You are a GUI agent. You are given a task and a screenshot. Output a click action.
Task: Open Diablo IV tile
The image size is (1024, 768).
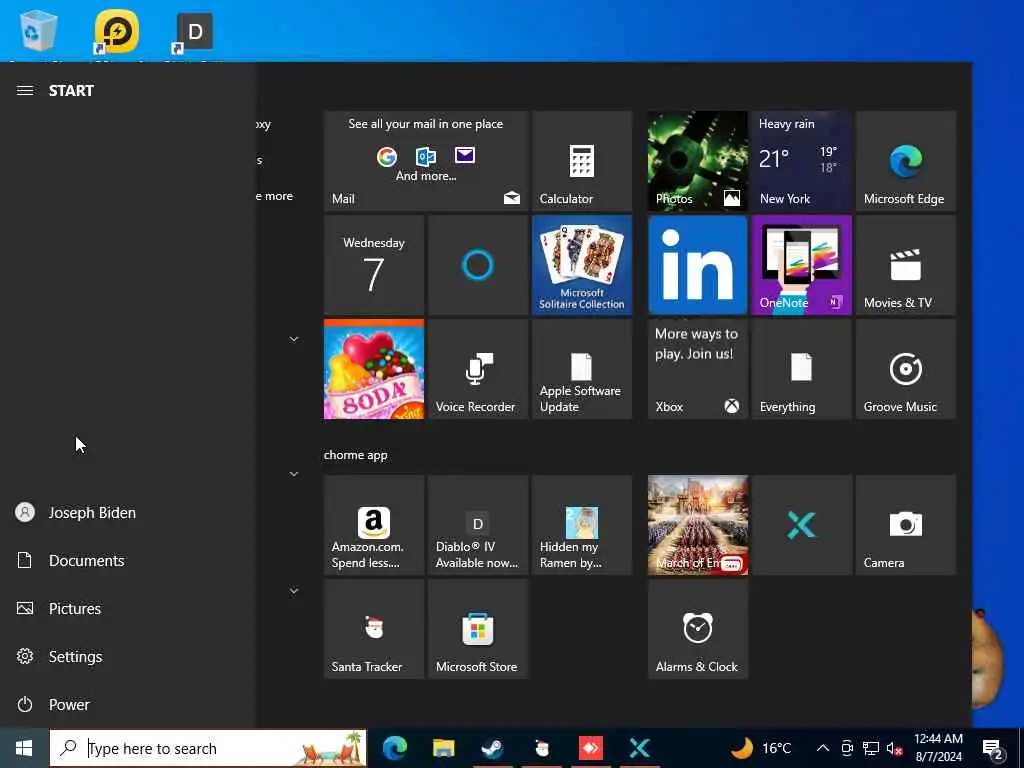click(477, 525)
